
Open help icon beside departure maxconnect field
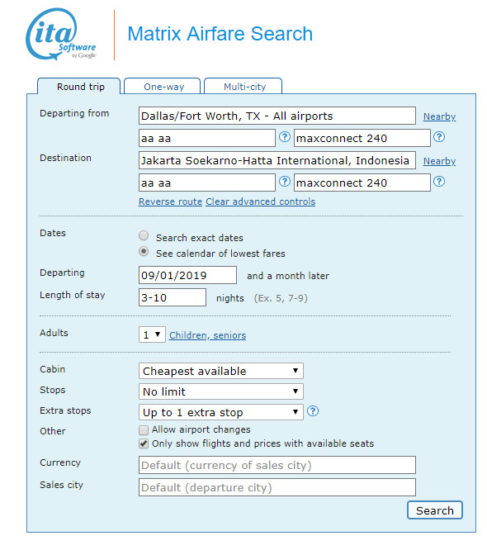coord(439,137)
